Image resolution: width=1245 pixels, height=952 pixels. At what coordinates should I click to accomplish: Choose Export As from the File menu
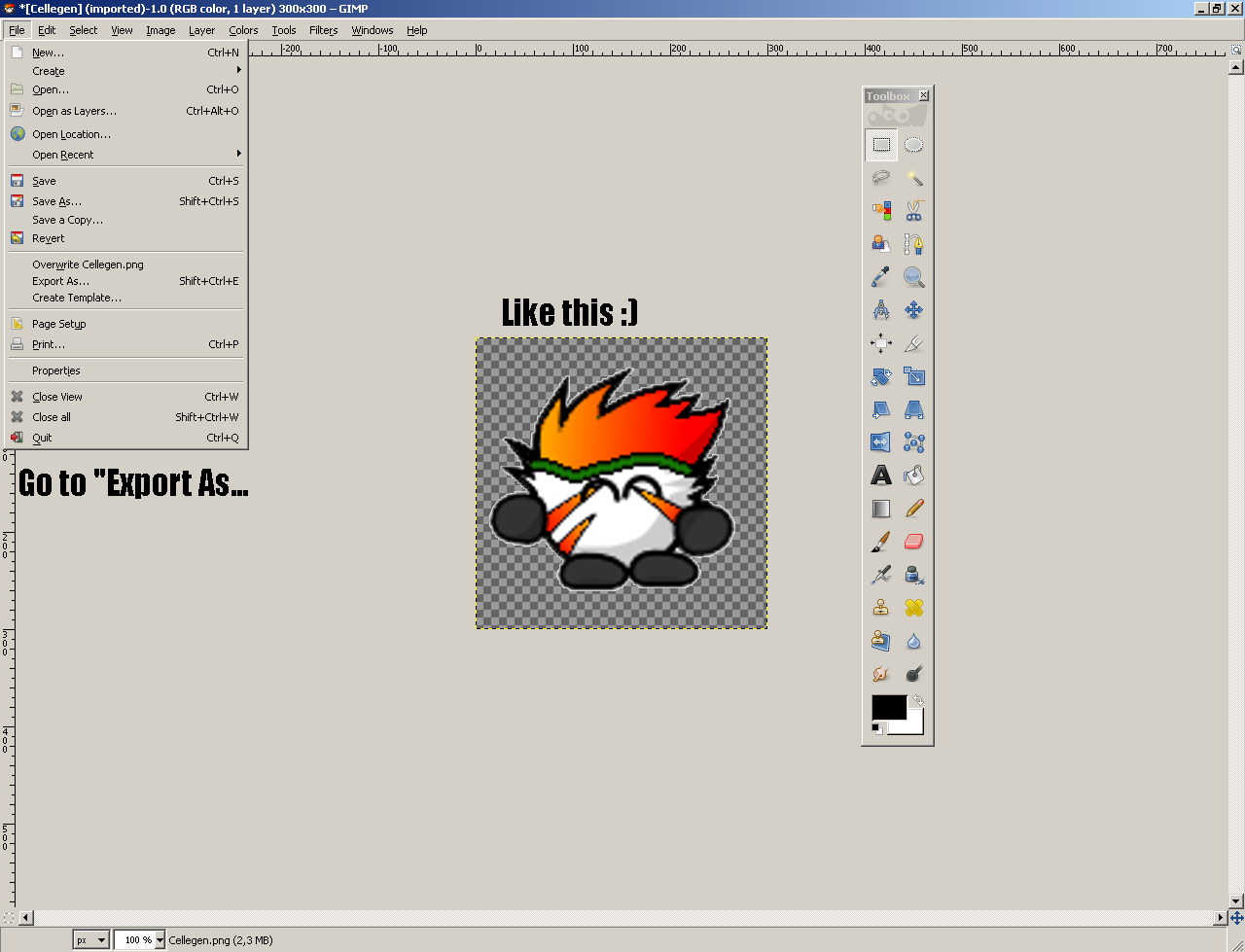(60, 281)
